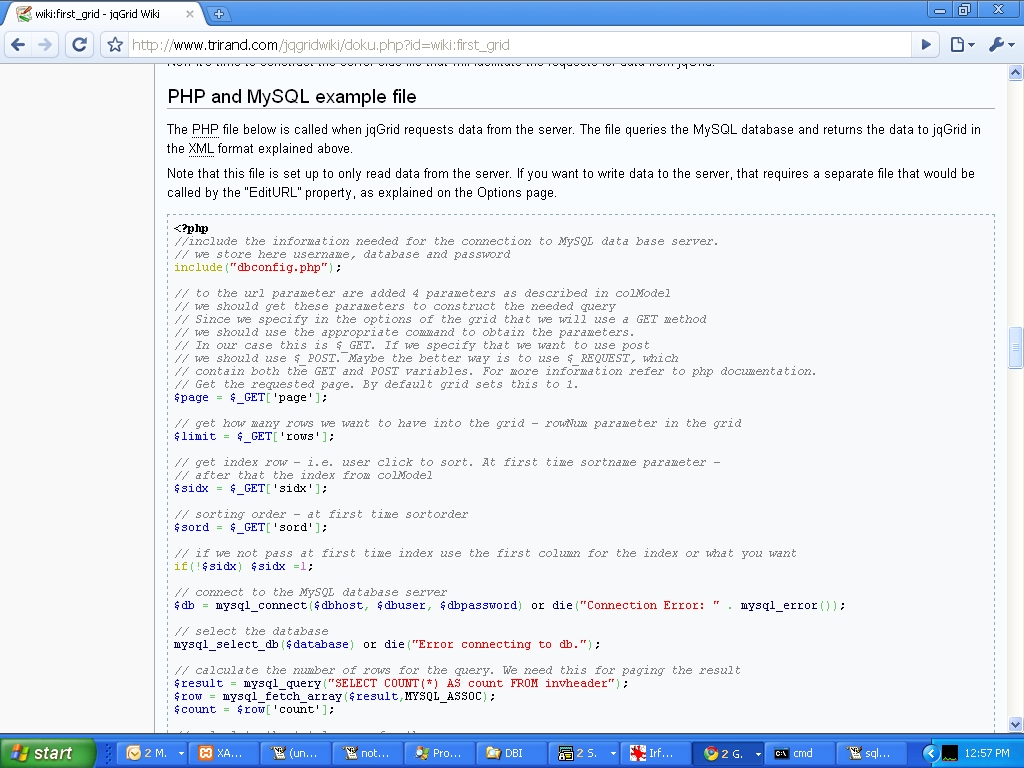Open the page control menu icon
Viewport: 1024px width, 768px height.
click(x=962, y=44)
